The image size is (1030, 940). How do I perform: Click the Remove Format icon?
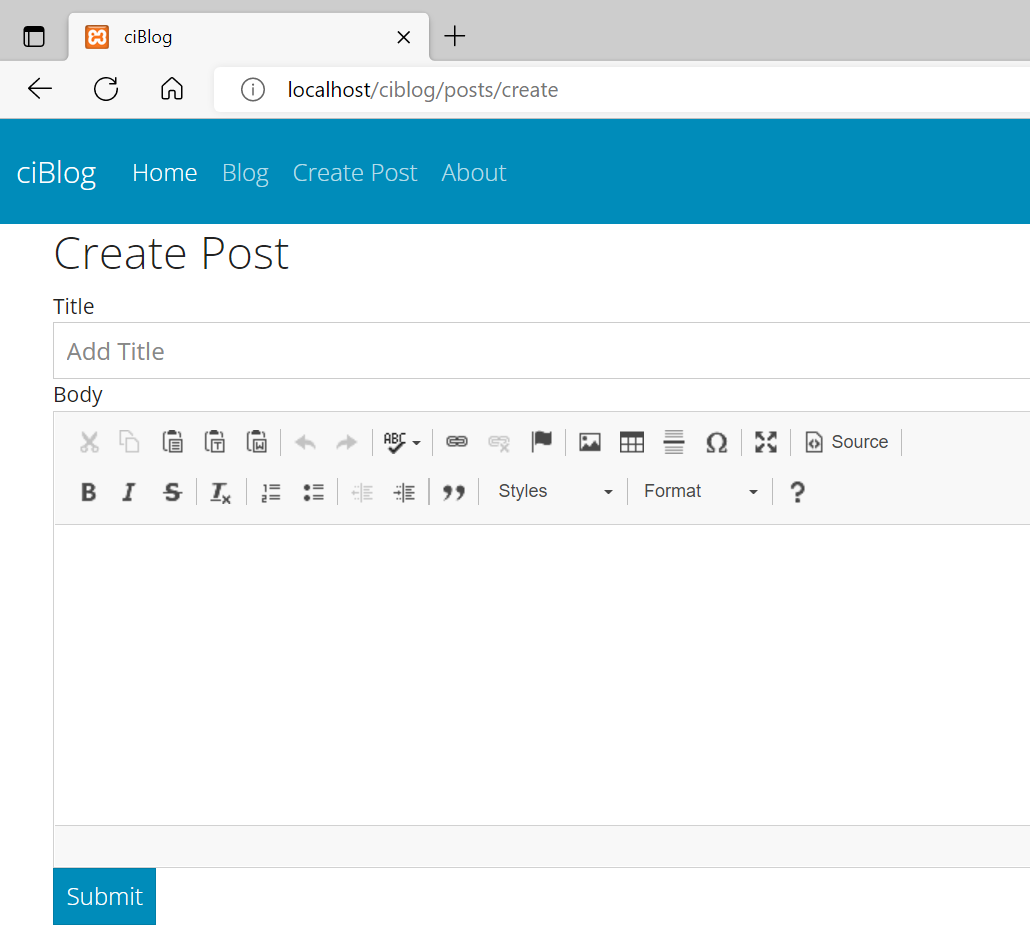pyautogui.click(x=220, y=492)
